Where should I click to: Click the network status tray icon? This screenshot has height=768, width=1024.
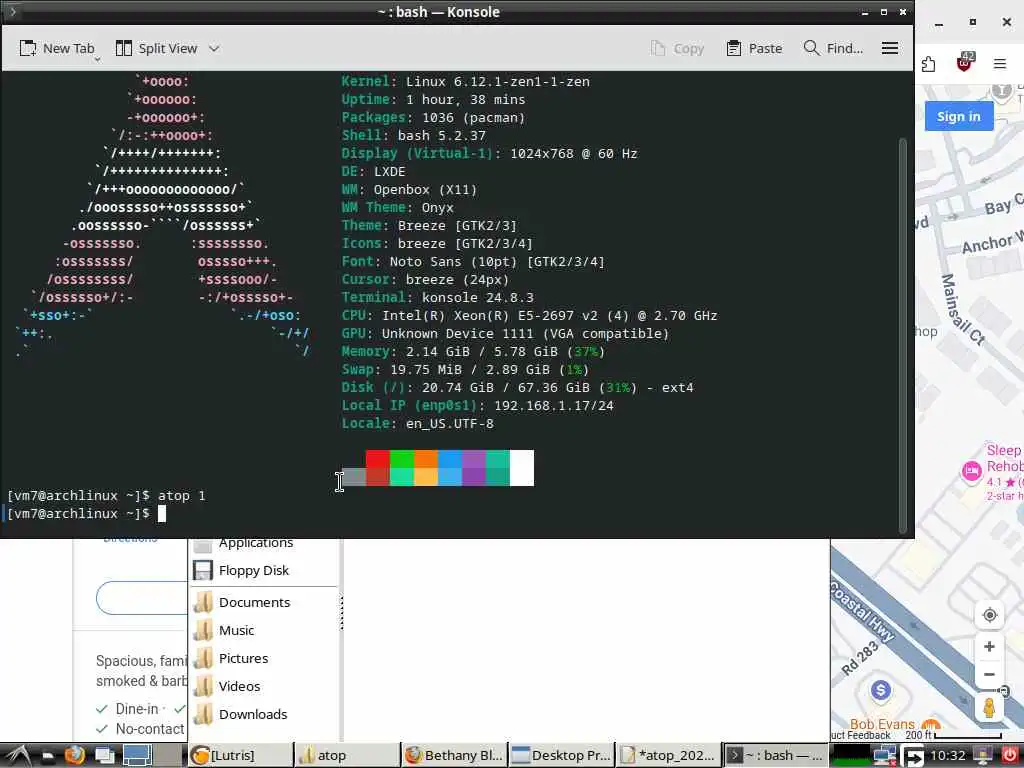tap(885, 756)
